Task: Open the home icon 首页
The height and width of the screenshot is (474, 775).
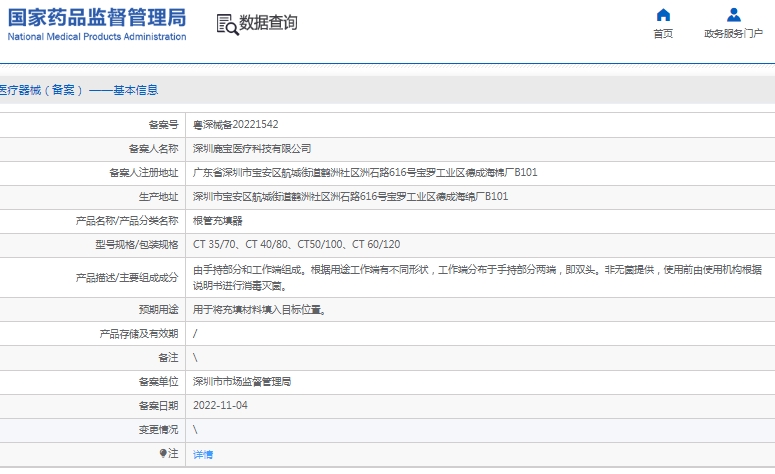Action: [x=663, y=15]
